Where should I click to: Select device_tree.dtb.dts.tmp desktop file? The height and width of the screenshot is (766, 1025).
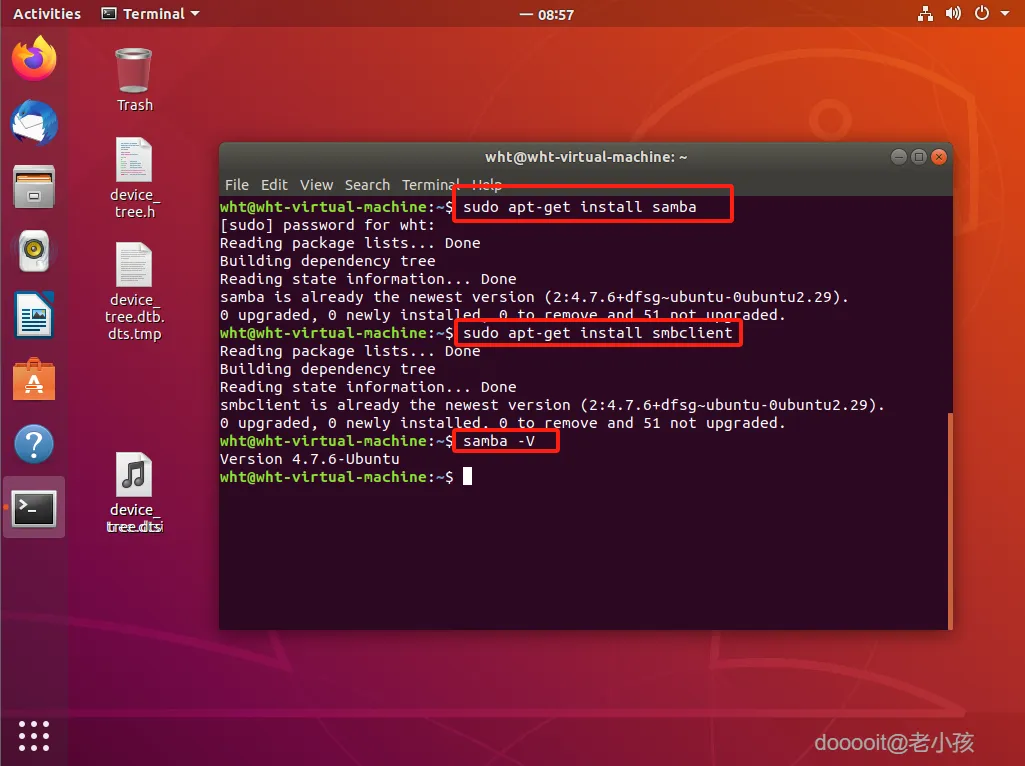point(134,291)
